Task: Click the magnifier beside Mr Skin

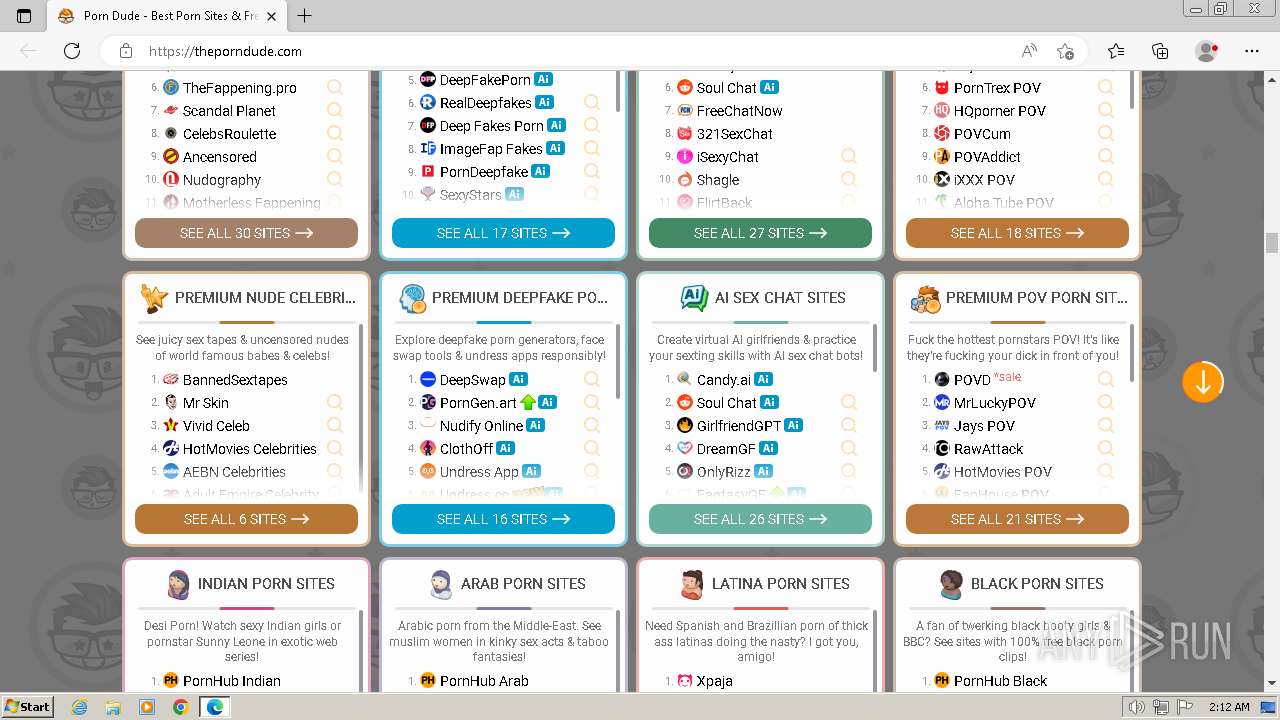Action: coord(335,403)
